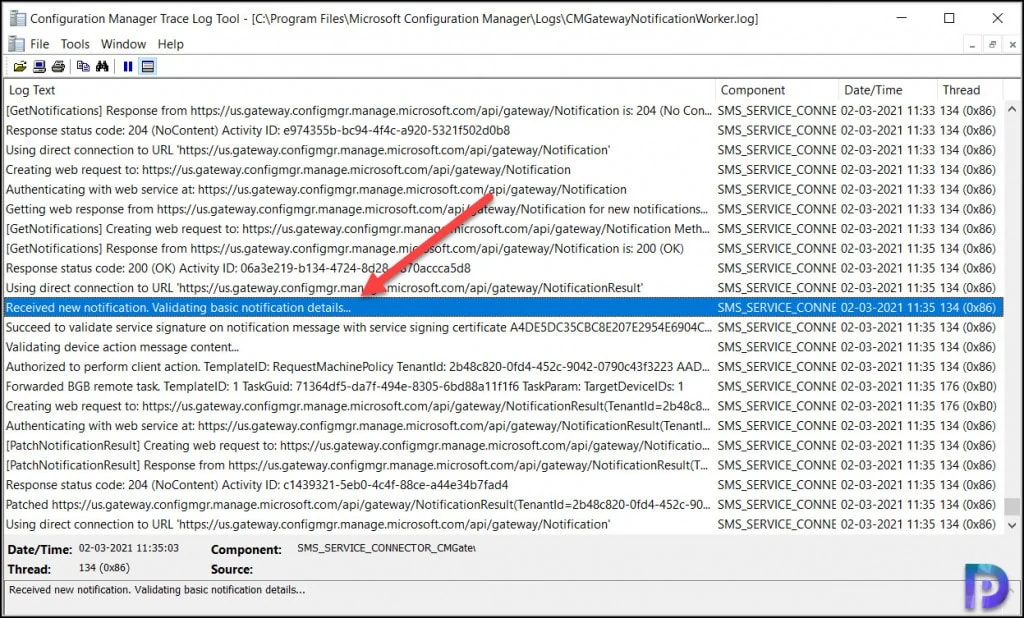The height and width of the screenshot is (618, 1024).
Task: Select last row 'Using direct connection' Notification'
Action: coord(504,524)
